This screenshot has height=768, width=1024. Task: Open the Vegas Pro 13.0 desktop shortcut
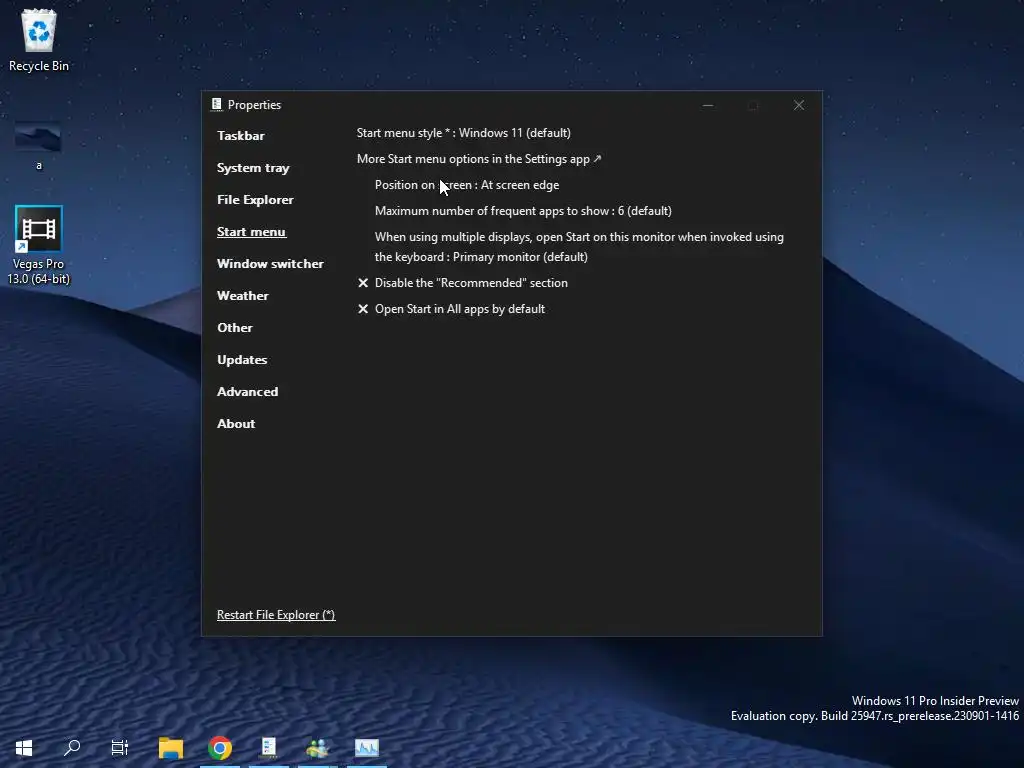[39, 245]
